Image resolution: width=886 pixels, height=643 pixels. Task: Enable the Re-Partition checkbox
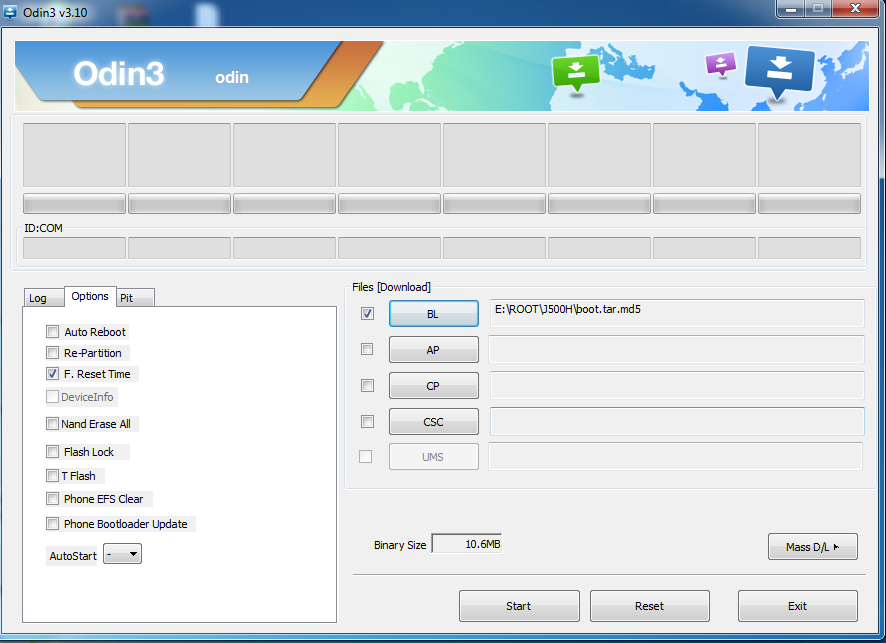click(53, 353)
